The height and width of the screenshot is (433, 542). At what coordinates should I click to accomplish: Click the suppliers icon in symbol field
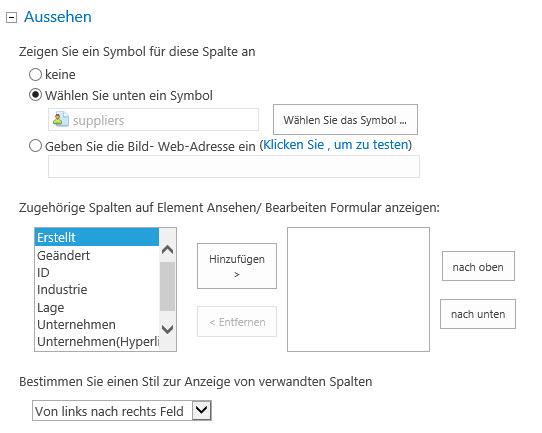point(60,120)
